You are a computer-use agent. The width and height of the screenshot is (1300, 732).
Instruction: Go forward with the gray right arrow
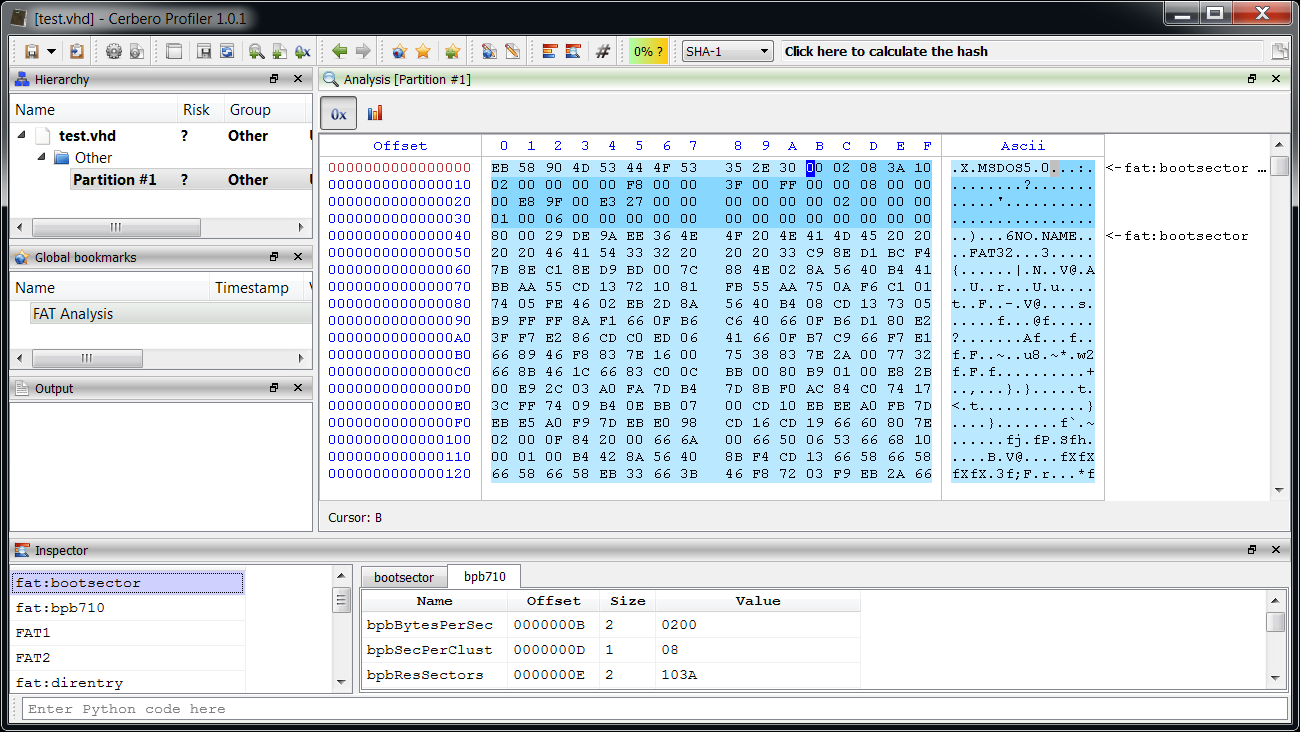[363, 51]
